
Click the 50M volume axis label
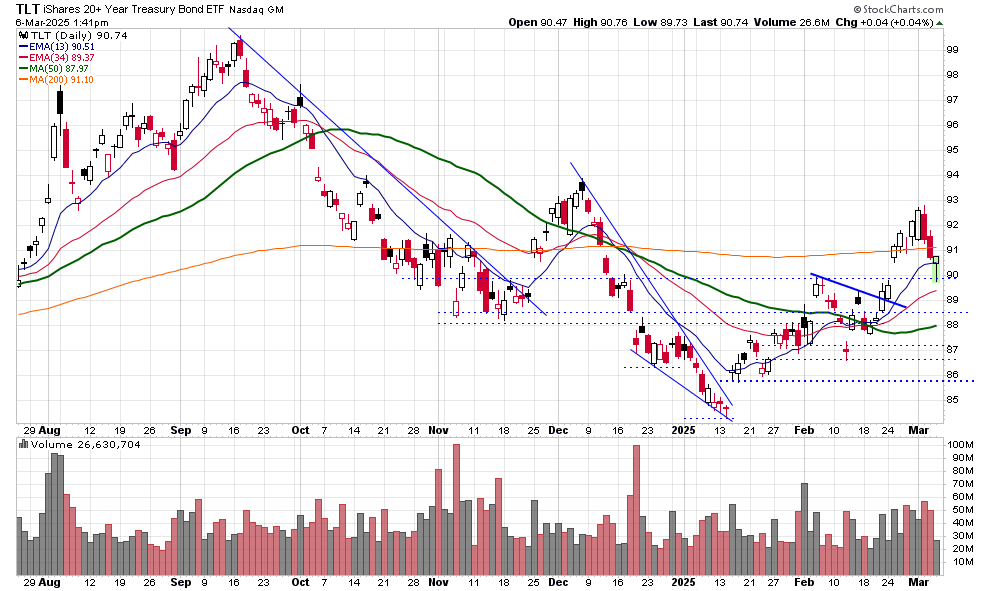[x=962, y=510]
